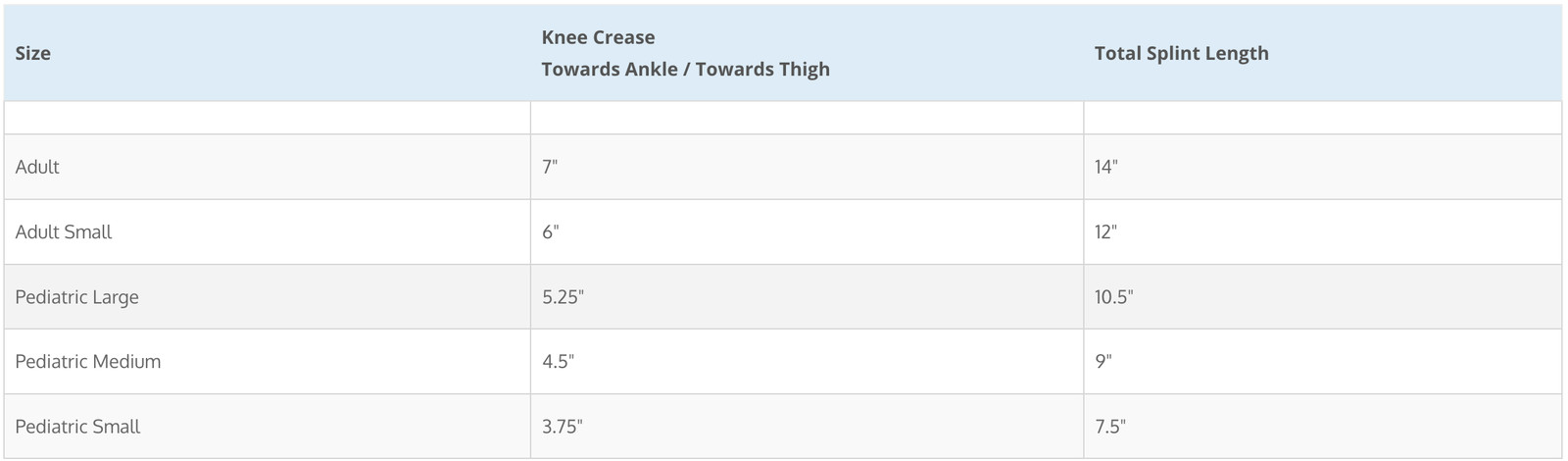
Task: Select the Pediatric Large row label
Action: tap(76, 296)
